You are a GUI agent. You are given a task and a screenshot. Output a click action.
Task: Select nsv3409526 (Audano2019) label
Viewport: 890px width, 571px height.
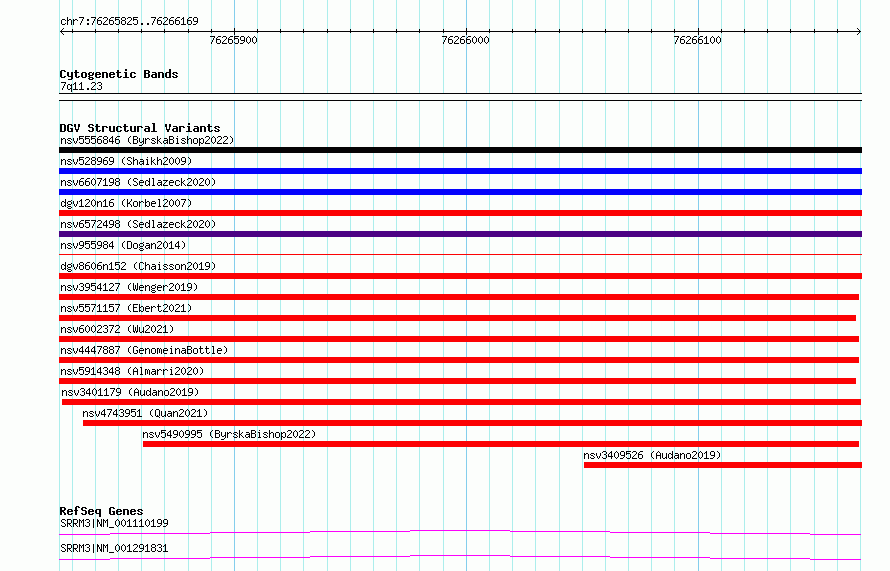pos(652,455)
